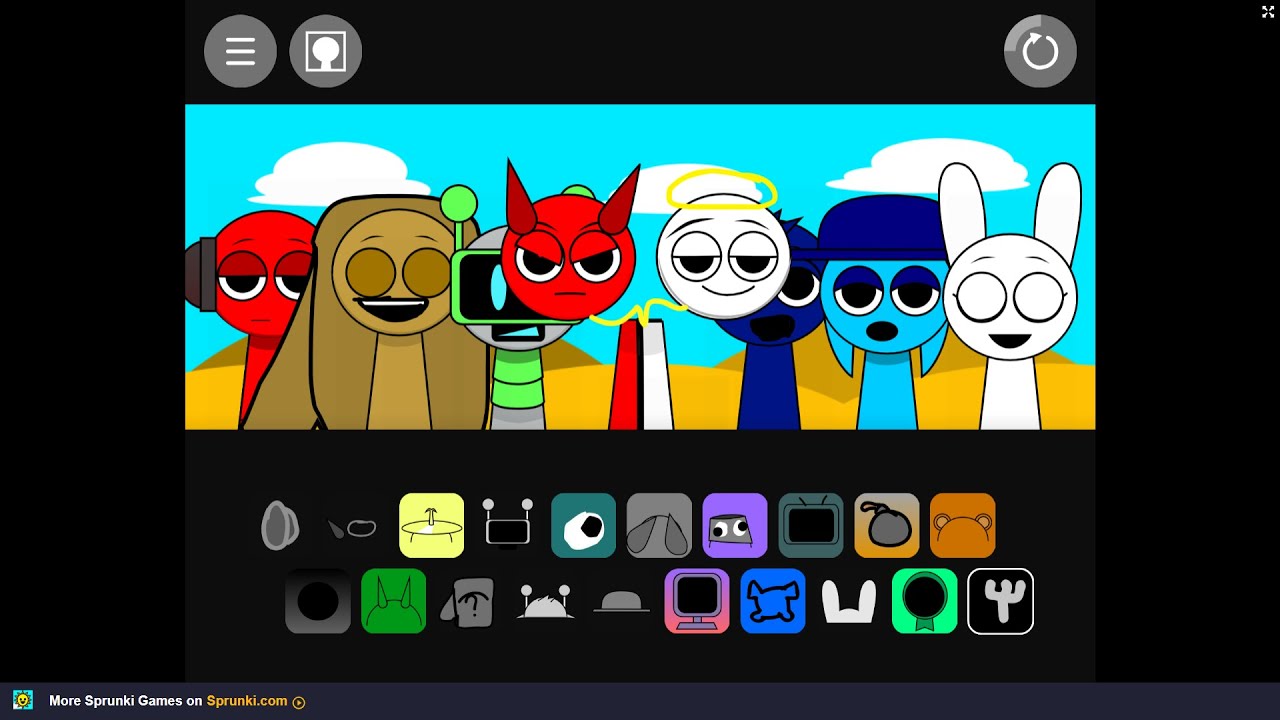Pick the tan icon with gray blob
The image size is (1280, 720).
pyautogui.click(x=887, y=525)
